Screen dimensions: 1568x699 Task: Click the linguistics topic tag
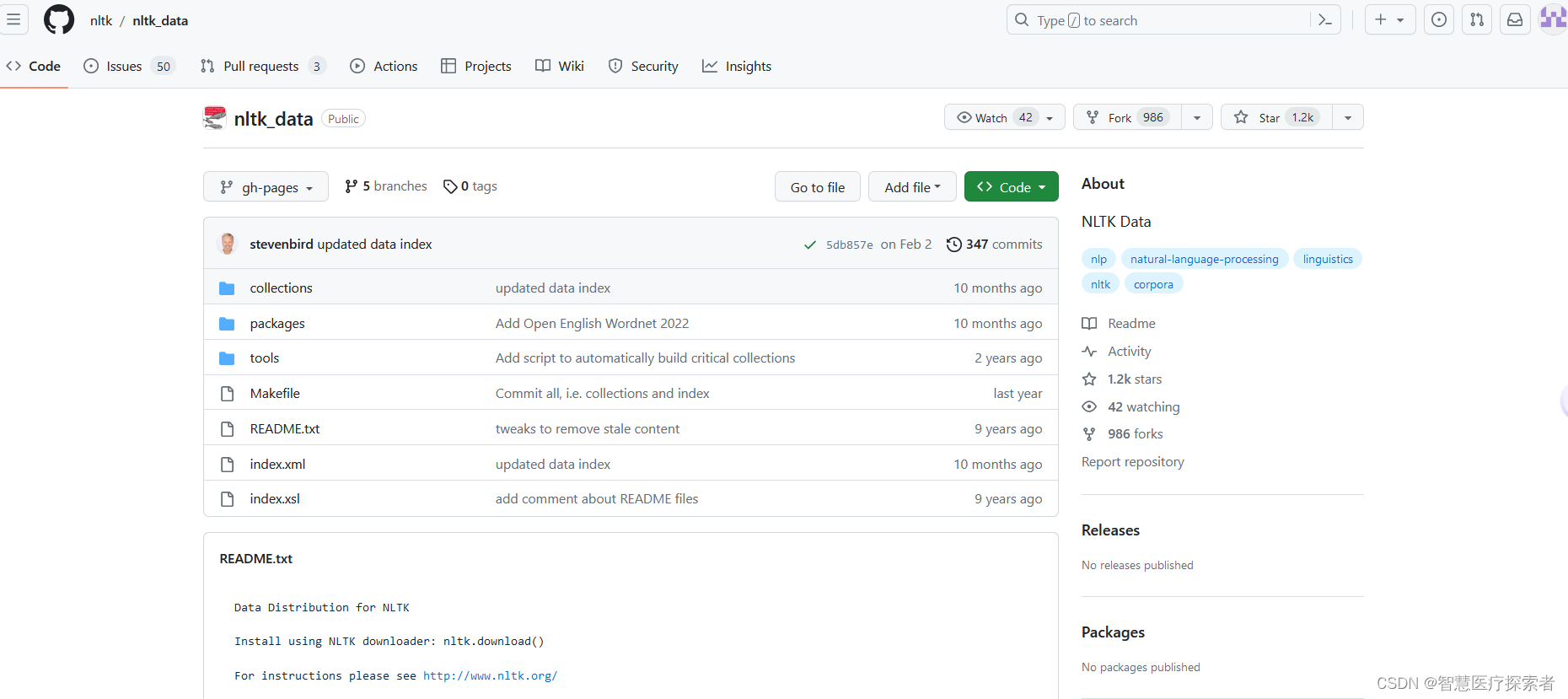[x=1328, y=260]
